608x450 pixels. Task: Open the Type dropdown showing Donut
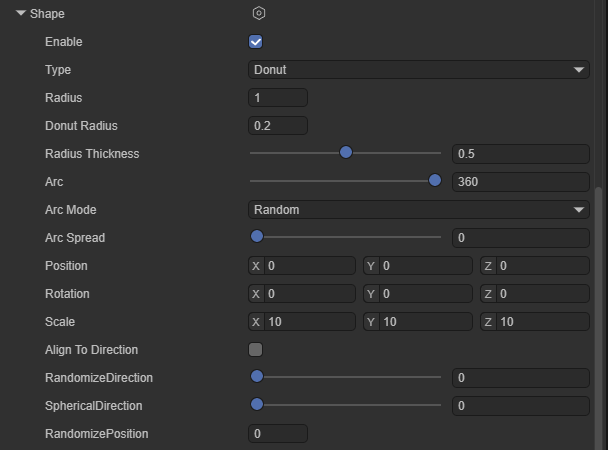tap(418, 70)
